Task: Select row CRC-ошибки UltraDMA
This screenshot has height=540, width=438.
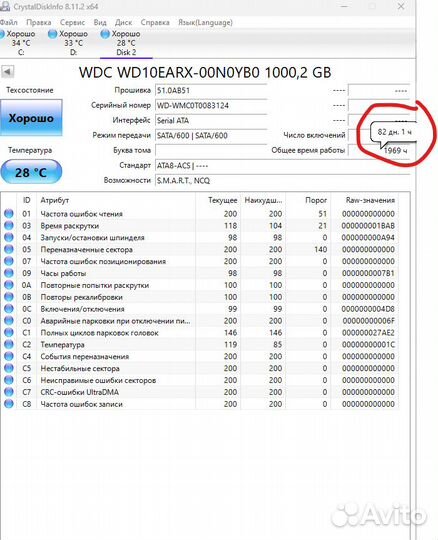Action: (x=200, y=392)
